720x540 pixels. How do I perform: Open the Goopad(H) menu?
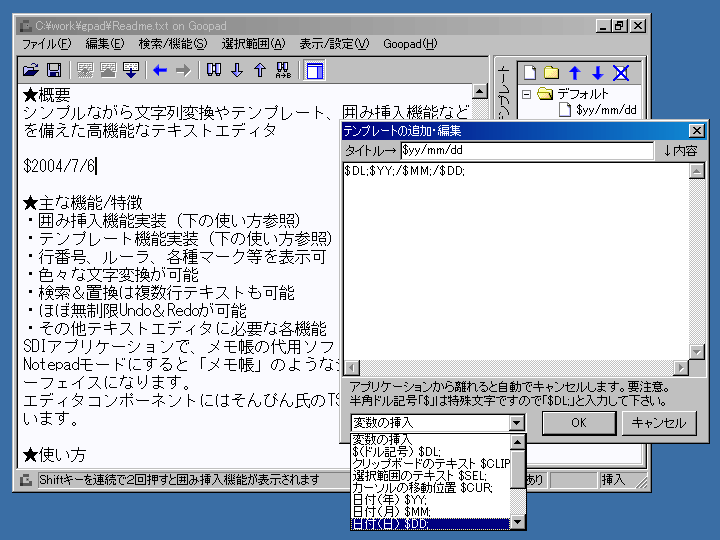(x=410, y=44)
